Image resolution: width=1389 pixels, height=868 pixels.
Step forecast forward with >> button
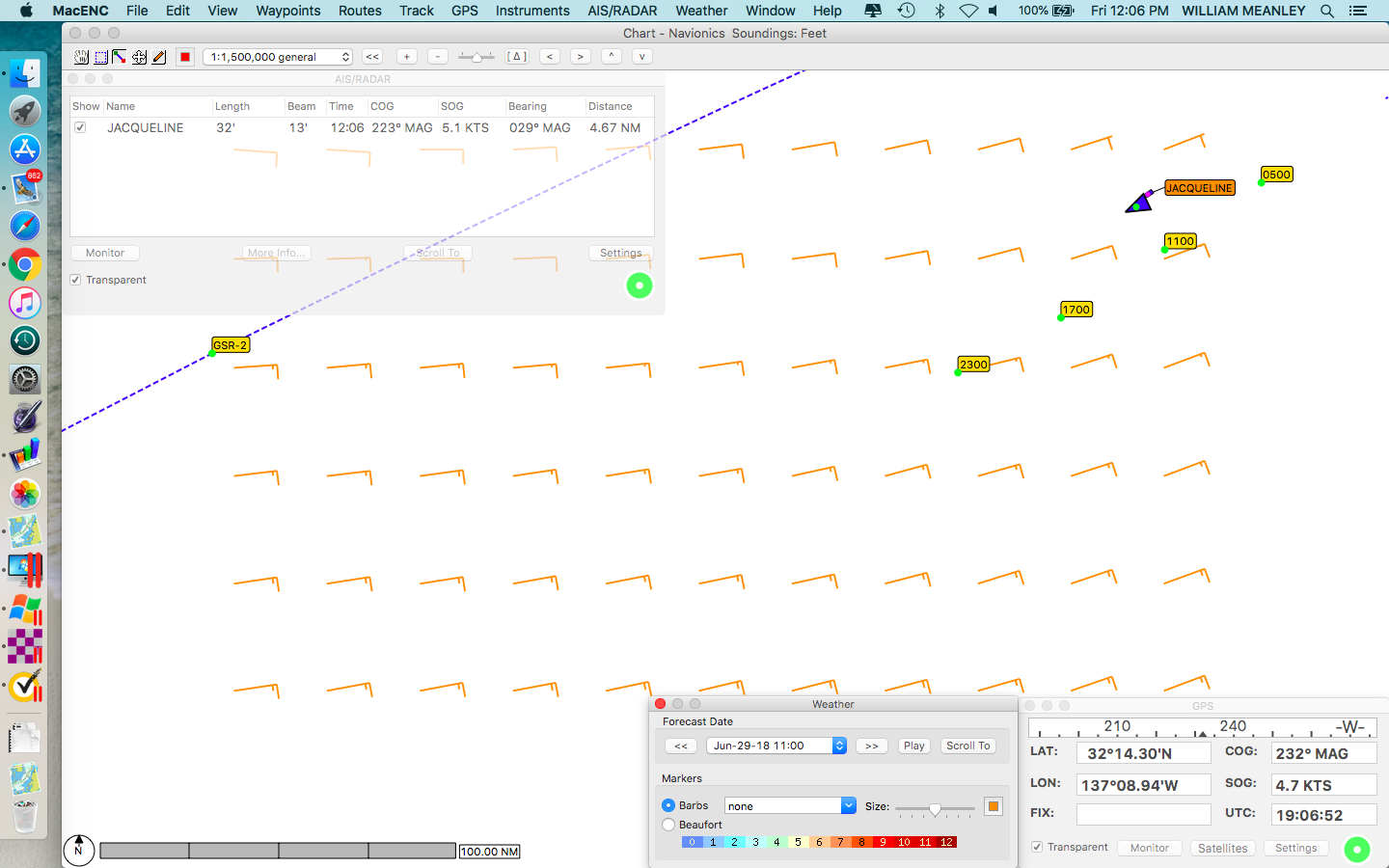pos(872,746)
